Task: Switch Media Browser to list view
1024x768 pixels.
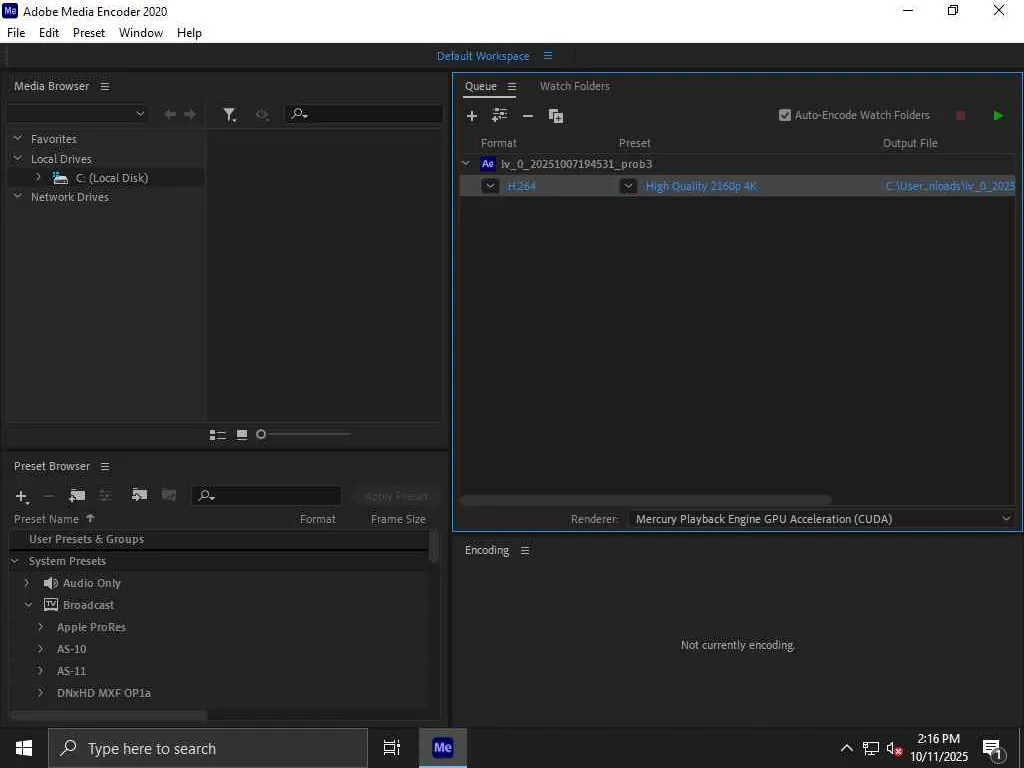Action: coord(217,435)
